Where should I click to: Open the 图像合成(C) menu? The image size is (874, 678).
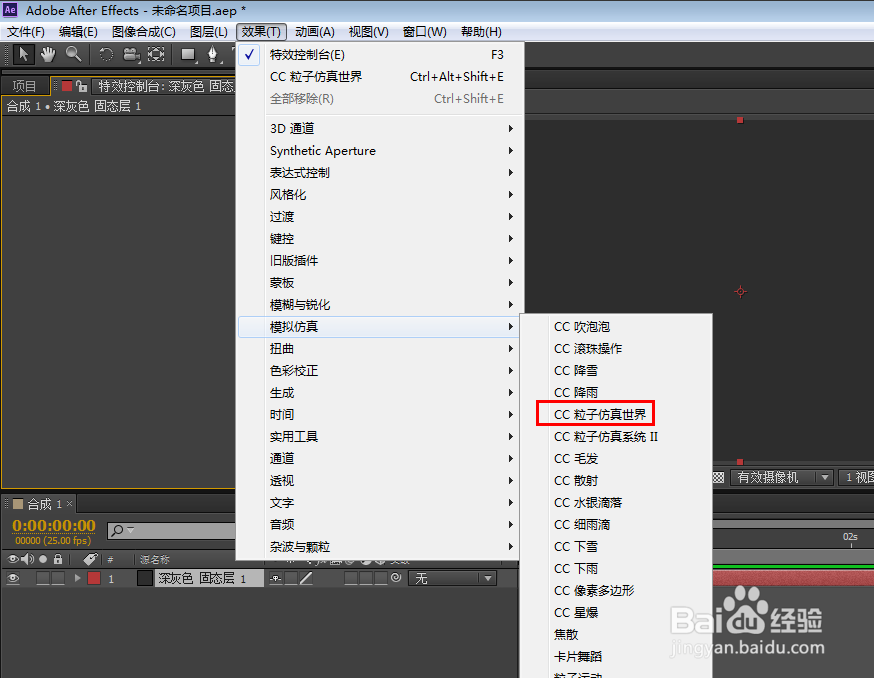(143, 32)
